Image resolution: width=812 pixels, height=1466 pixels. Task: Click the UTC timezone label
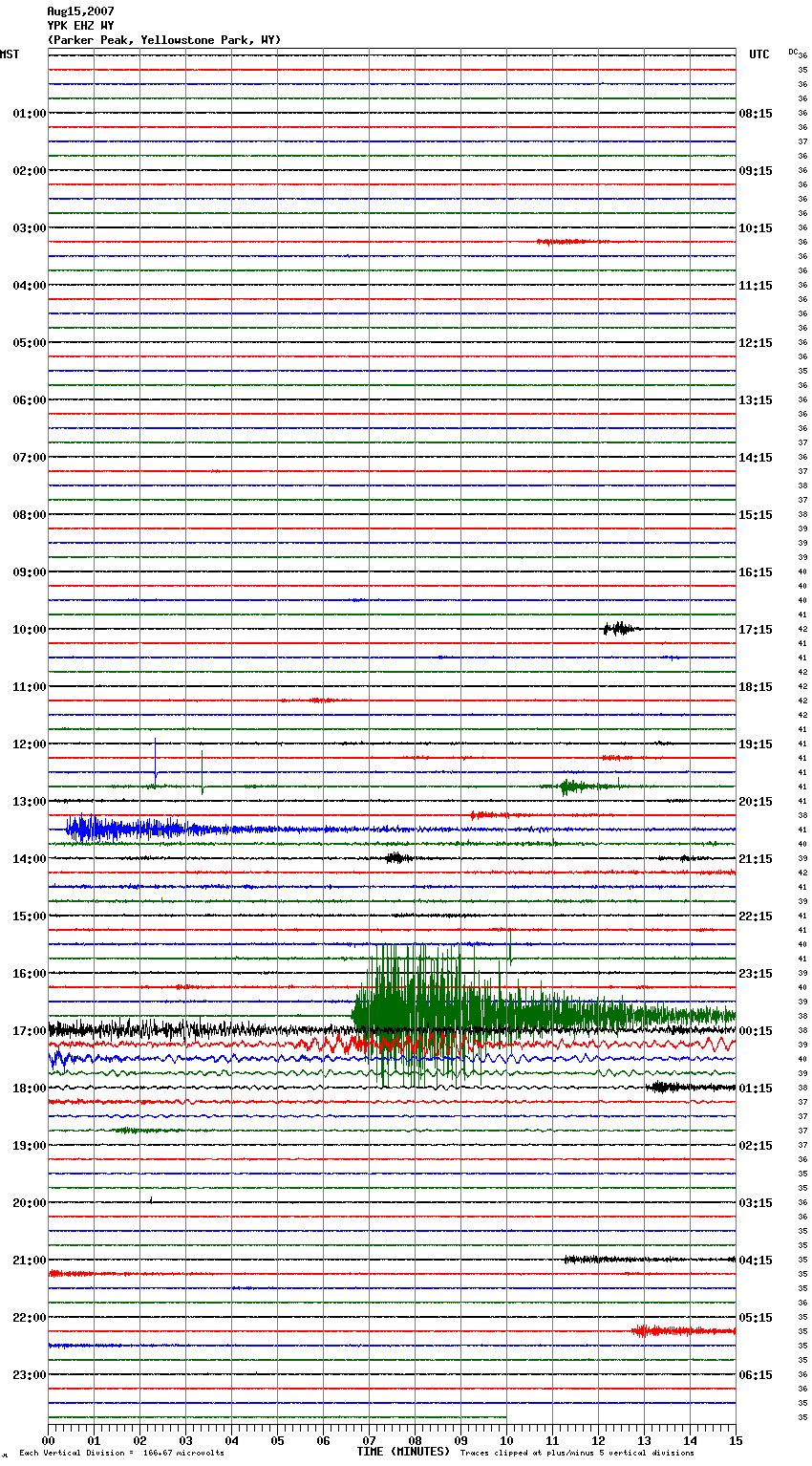point(759,54)
